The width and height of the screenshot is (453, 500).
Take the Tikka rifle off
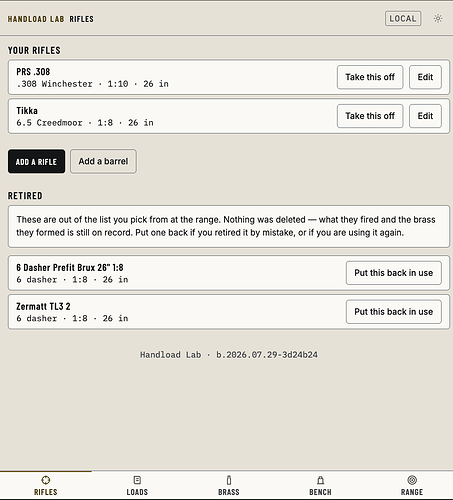[x=370, y=116]
